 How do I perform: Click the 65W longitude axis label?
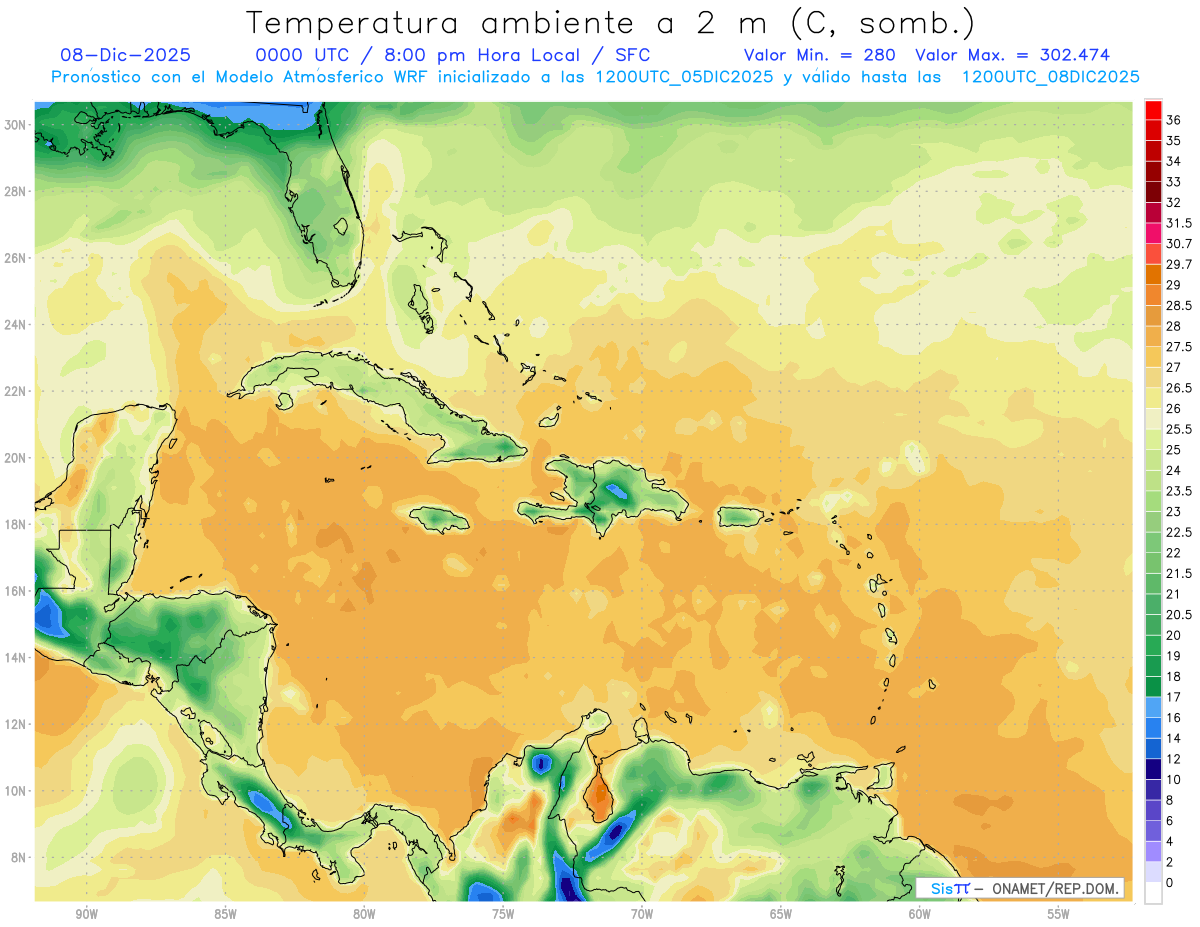[x=781, y=914]
